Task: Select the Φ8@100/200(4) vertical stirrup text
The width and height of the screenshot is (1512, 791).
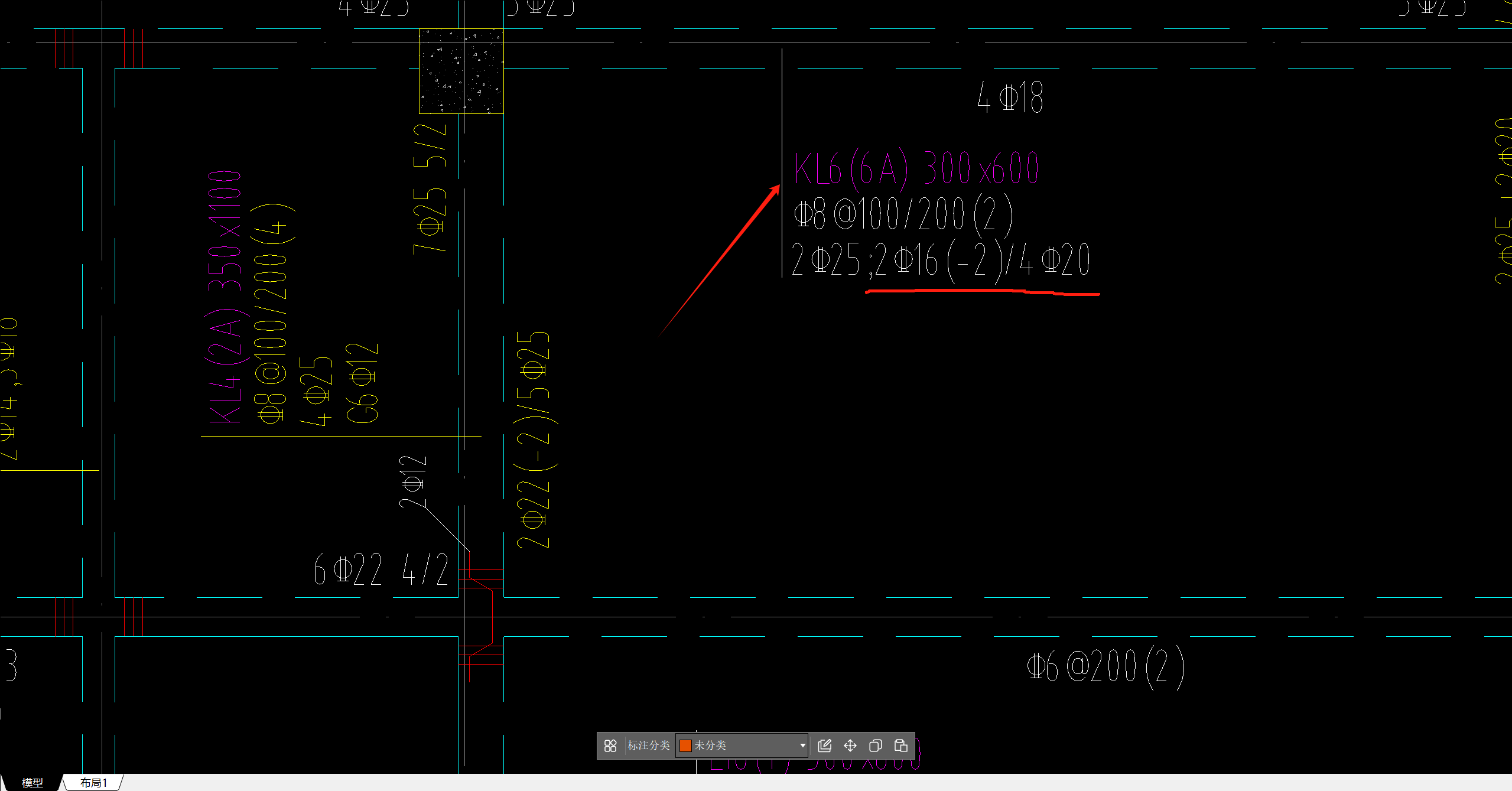Action: click(x=272, y=313)
